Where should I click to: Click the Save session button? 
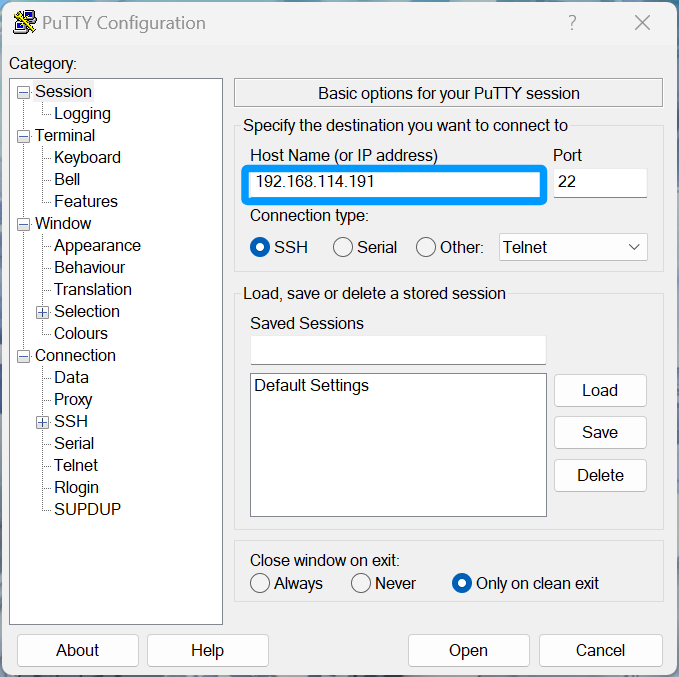click(x=599, y=433)
